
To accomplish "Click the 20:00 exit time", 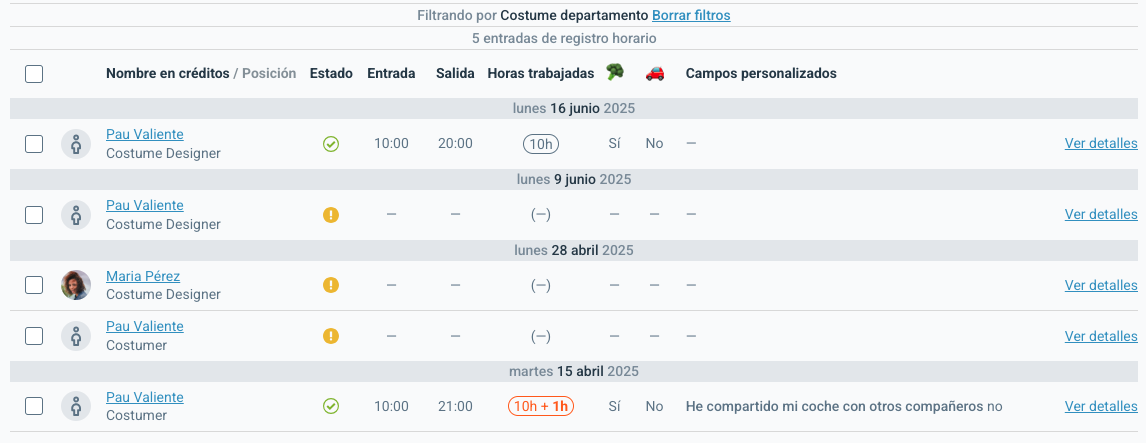I will 455,143.
